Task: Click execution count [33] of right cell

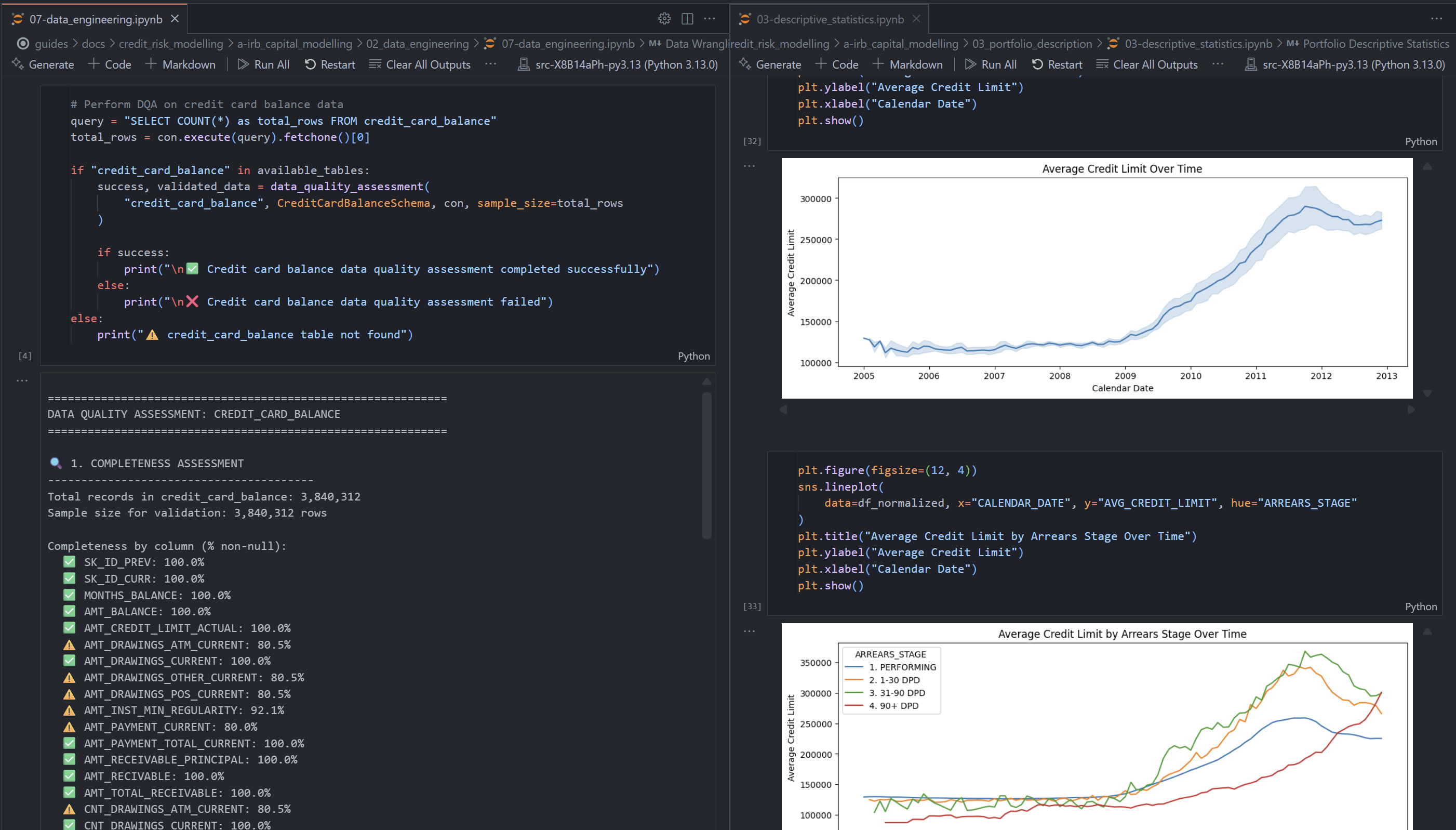Action: (x=752, y=606)
